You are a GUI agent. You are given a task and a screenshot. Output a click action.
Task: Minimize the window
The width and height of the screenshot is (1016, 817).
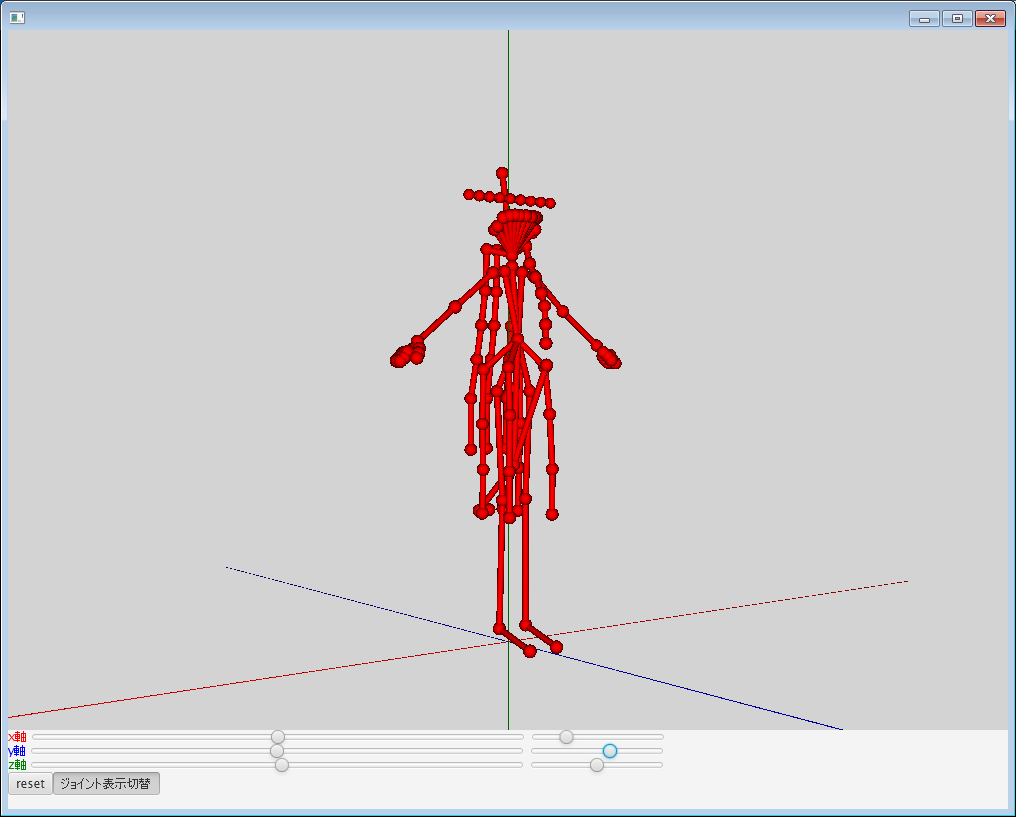click(x=924, y=19)
